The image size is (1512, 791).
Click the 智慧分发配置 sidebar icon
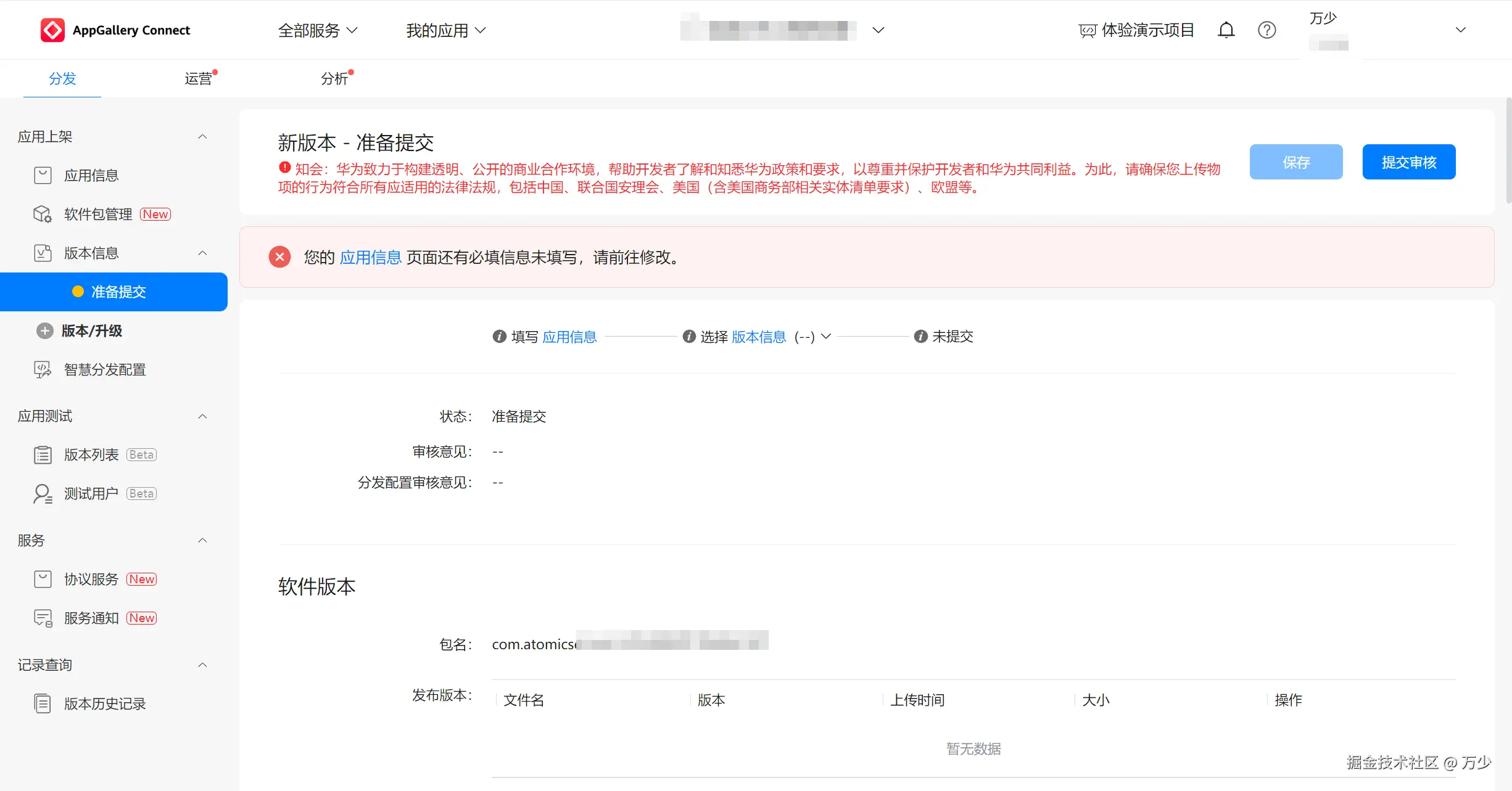(43, 369)
